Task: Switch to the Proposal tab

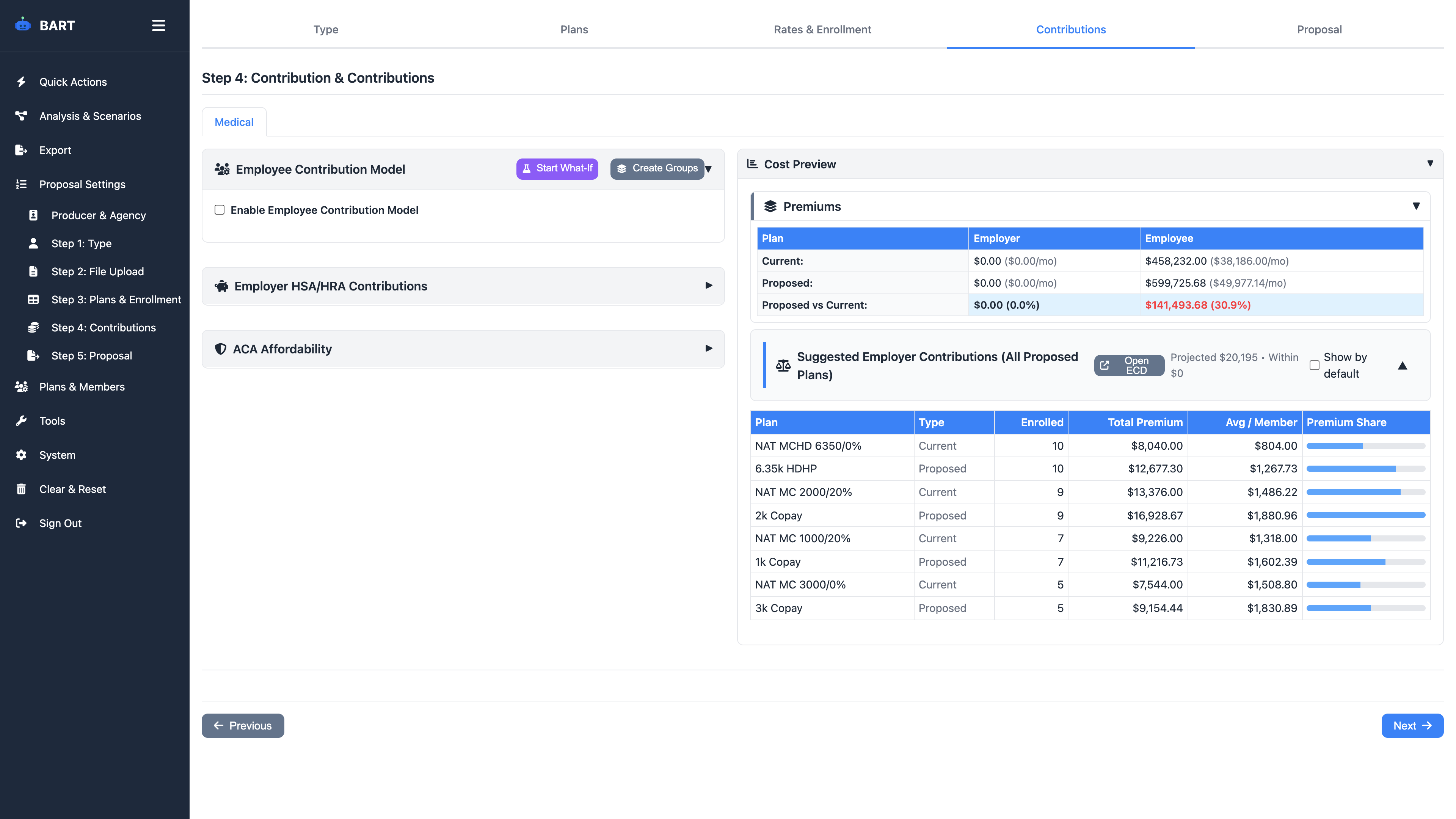Action: click(x=1319, y=30)
